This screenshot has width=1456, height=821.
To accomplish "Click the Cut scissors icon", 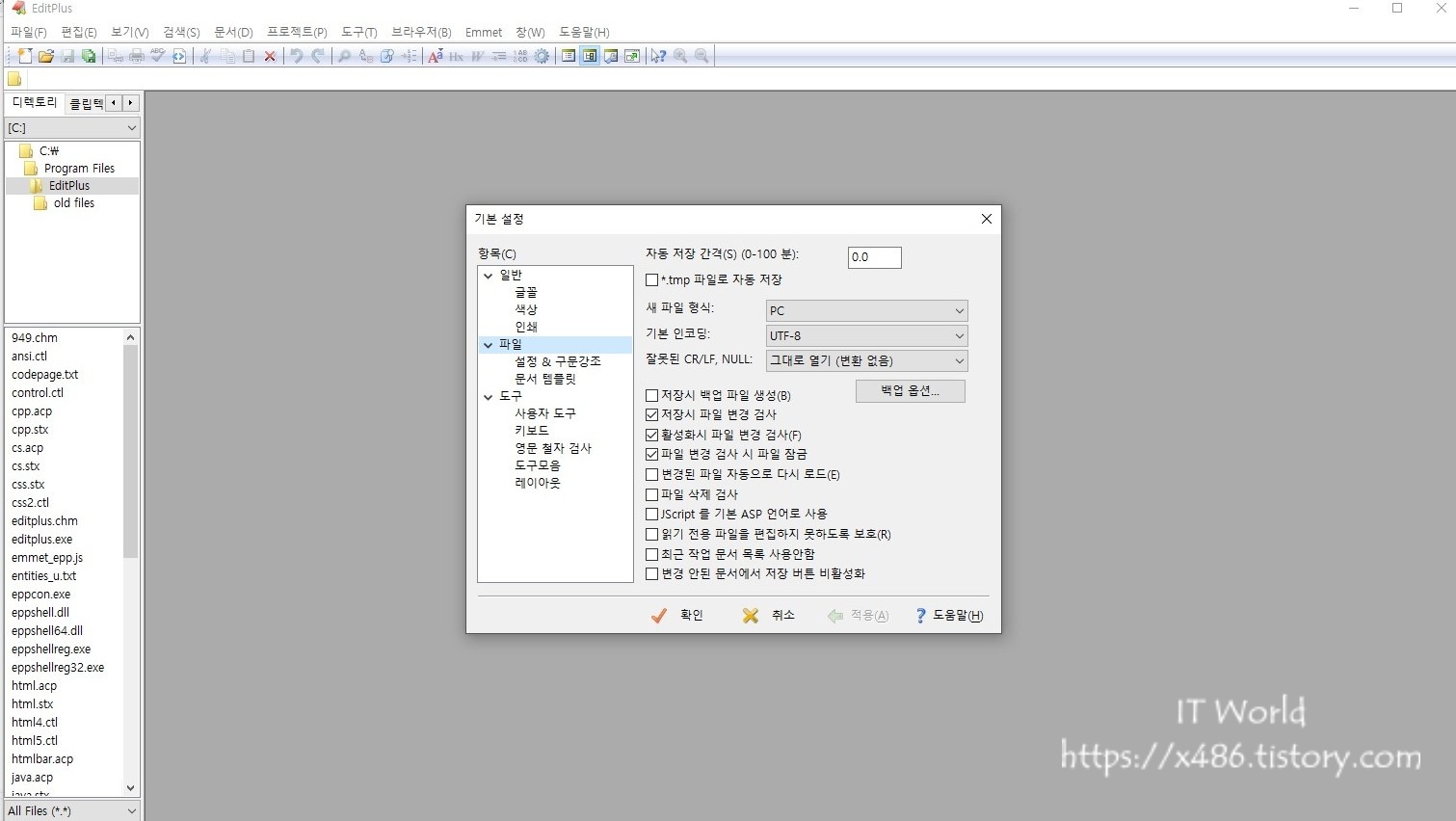I will coord(206,56).
